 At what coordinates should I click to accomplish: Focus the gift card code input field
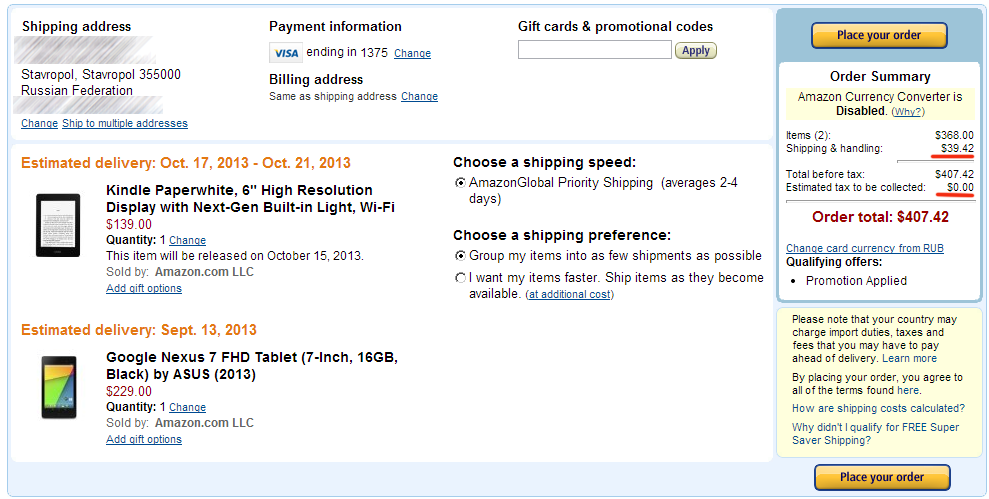tap(594, 50)
